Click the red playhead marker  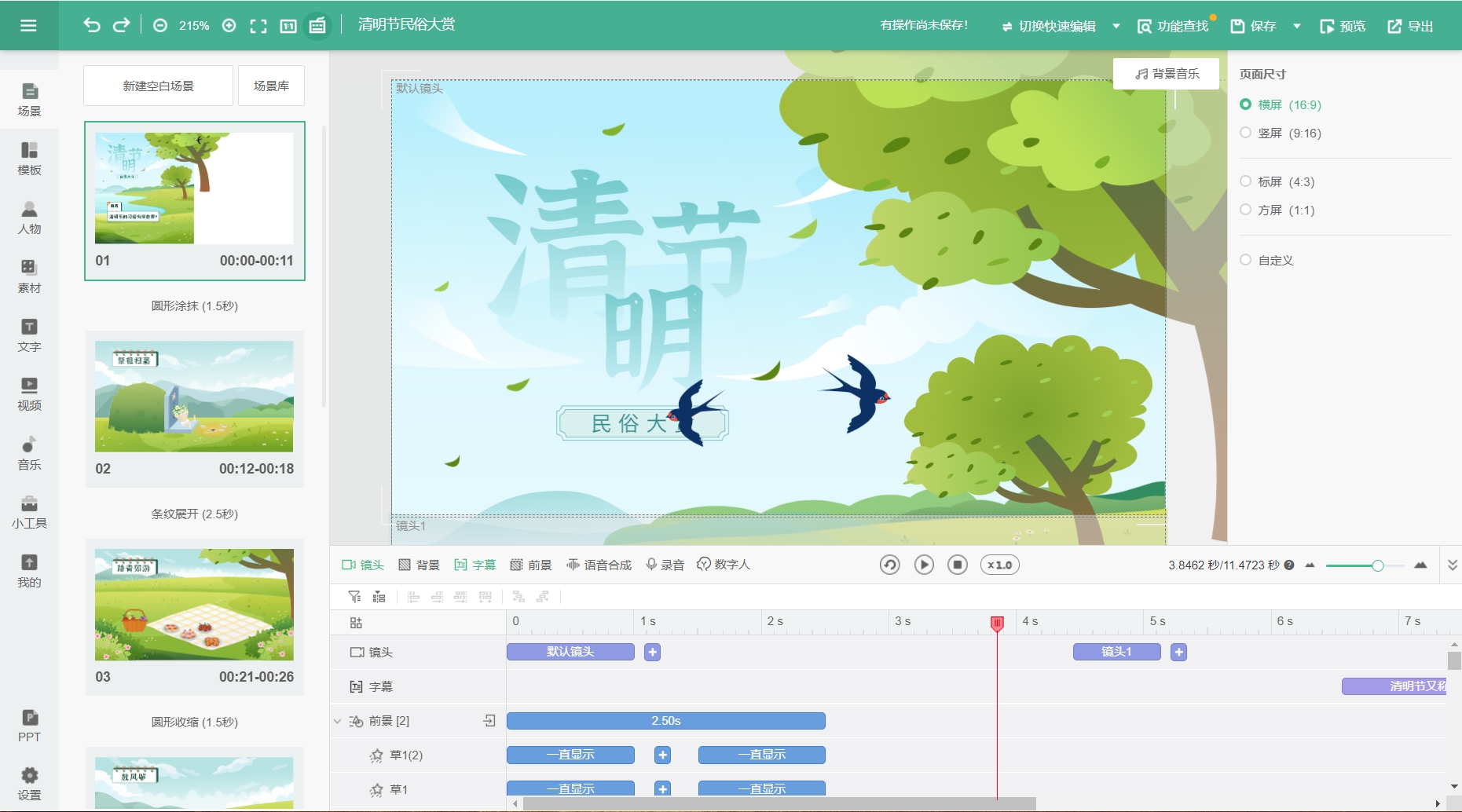(x=997, y=624)
